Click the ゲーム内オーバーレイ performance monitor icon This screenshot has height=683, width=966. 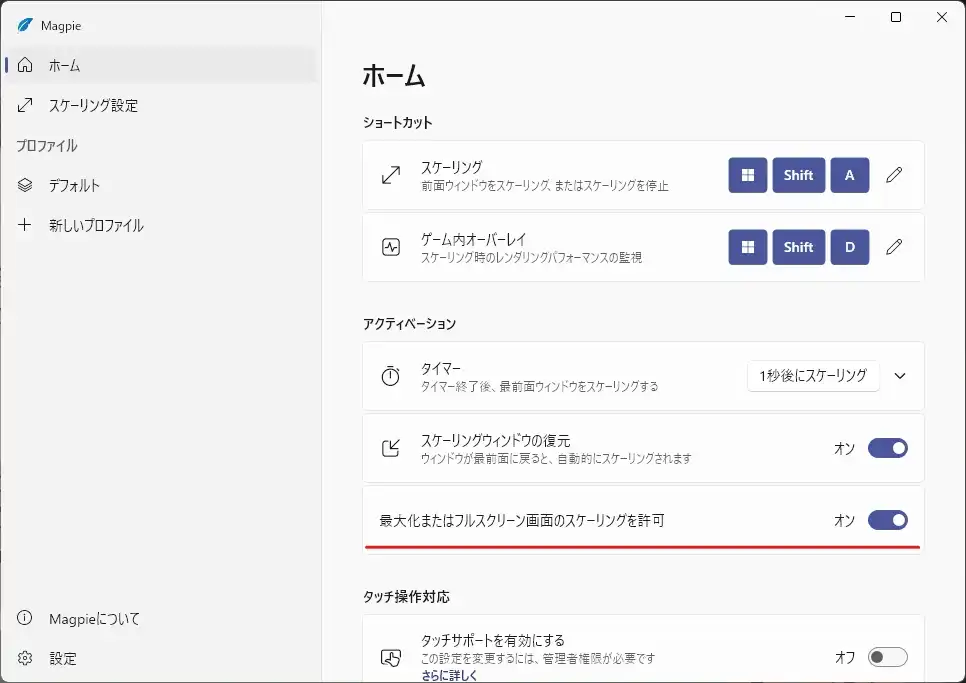pos(391,247)
